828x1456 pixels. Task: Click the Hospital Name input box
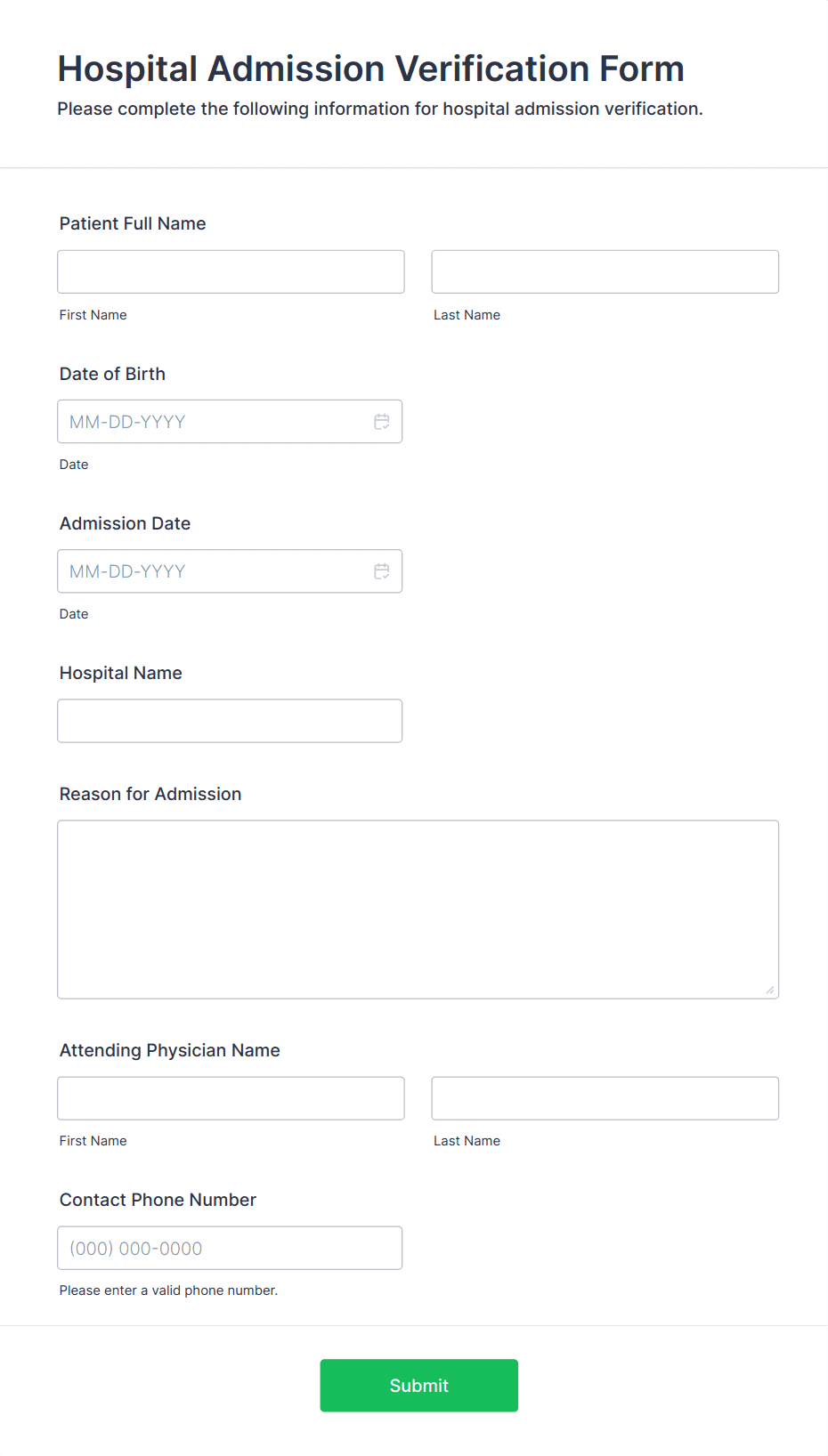coord(230,721)
